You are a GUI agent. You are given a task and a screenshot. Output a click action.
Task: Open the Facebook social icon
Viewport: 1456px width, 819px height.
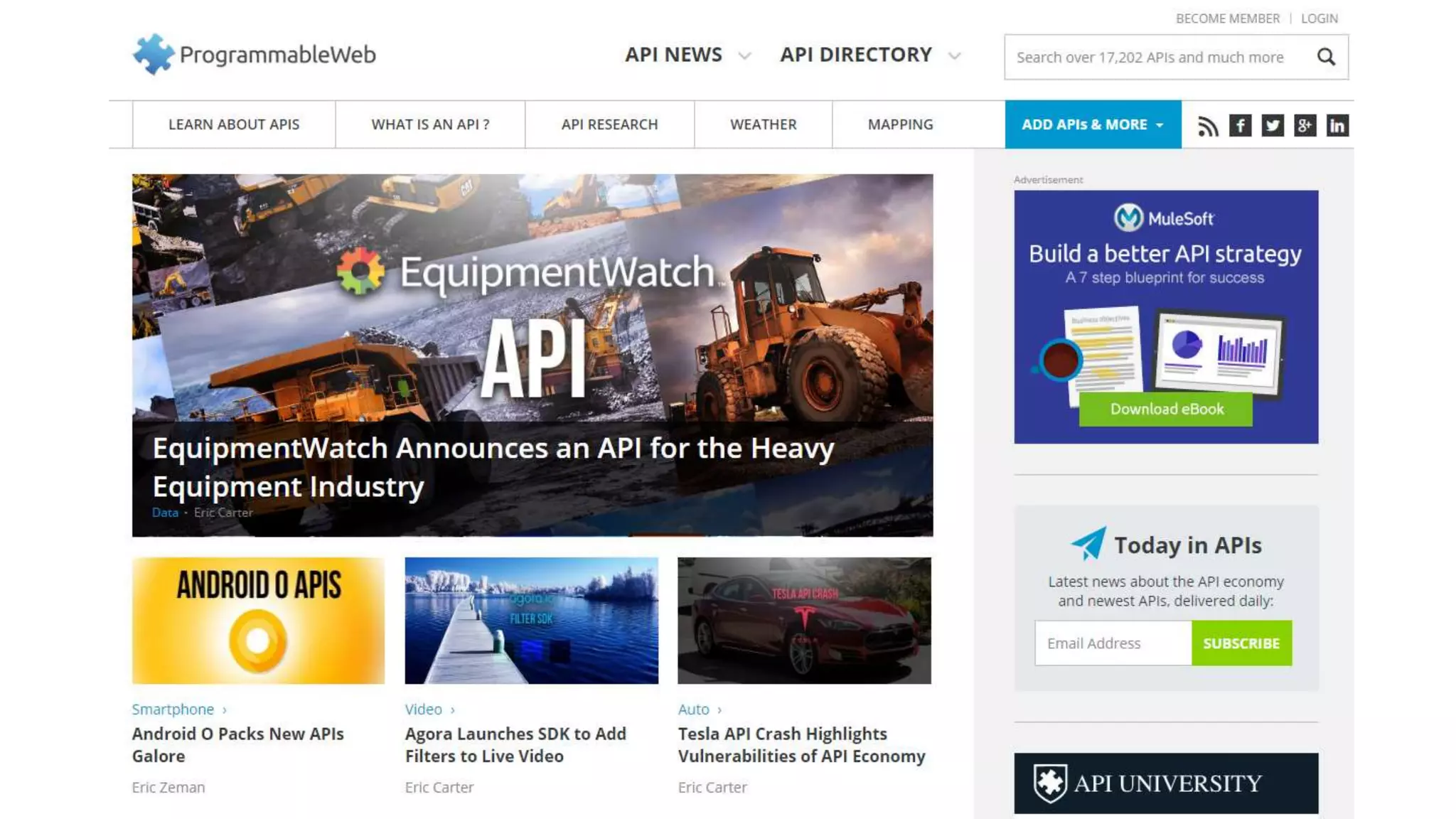tap(1240, 126)
